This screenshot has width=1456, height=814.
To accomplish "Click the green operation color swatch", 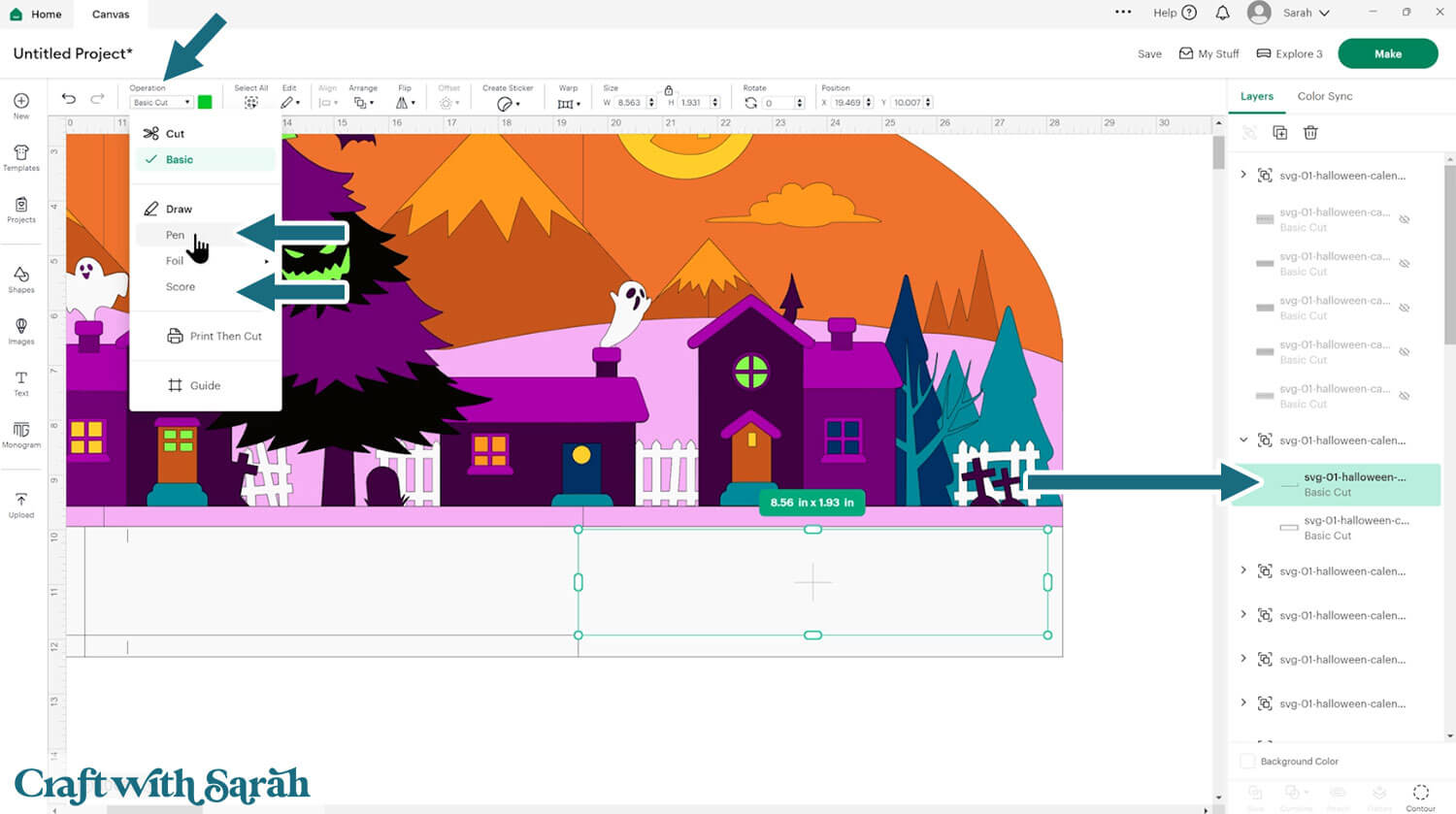I will pos(205,102).
